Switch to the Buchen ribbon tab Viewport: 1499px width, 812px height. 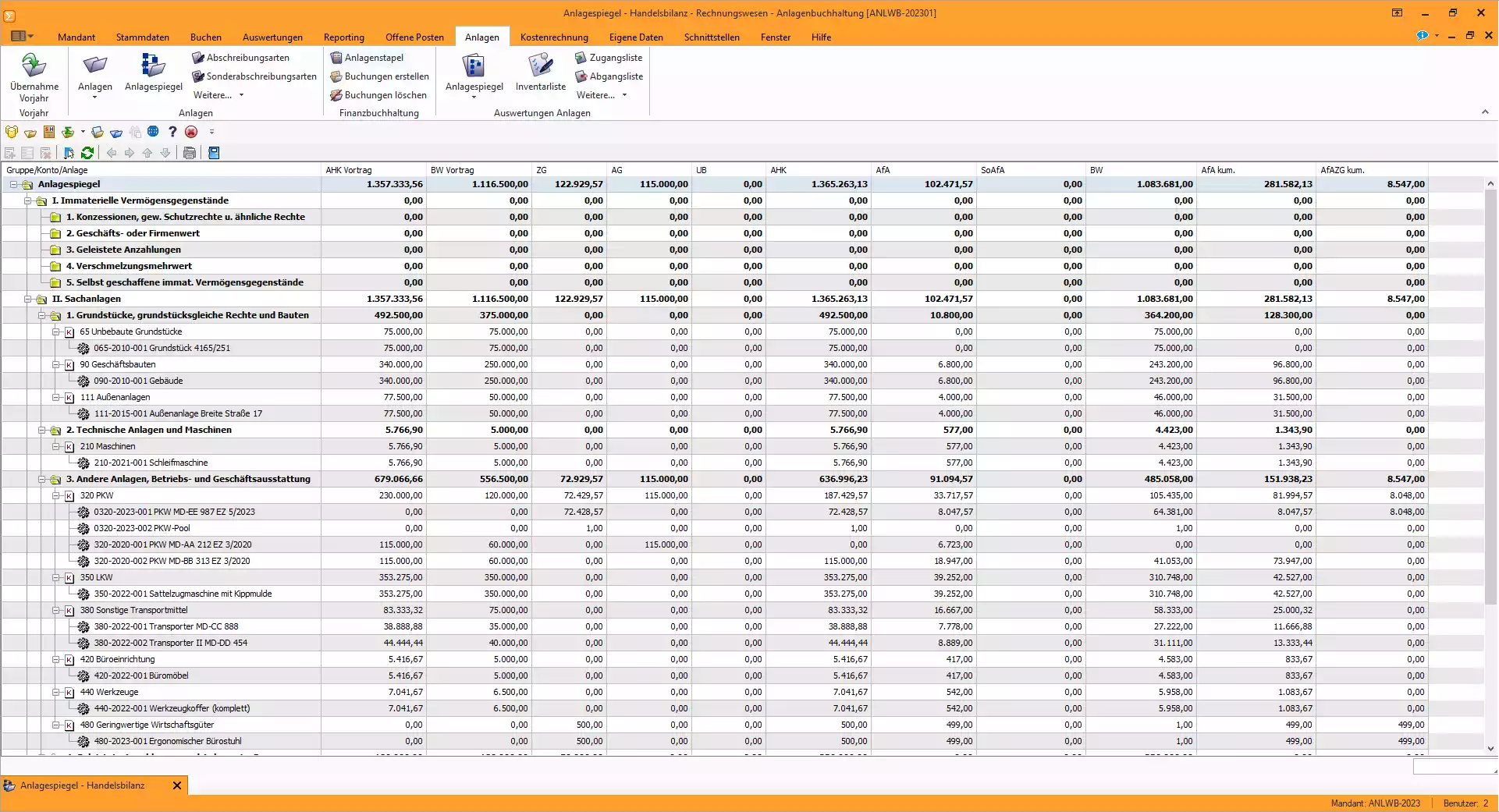point(206,37)
